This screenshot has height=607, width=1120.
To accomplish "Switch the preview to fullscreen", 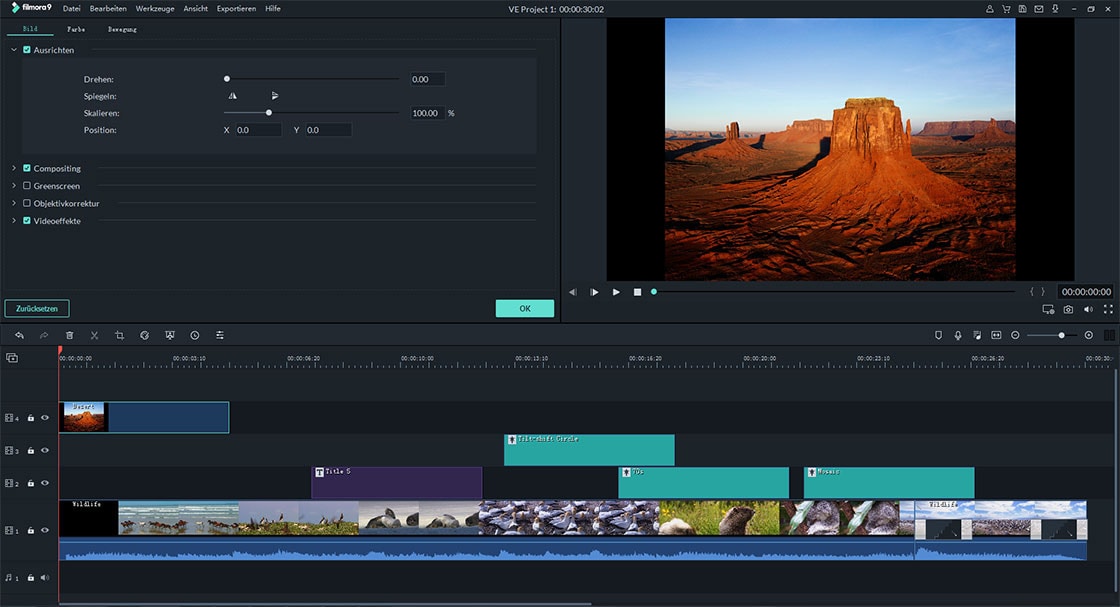I will 1108,309.
